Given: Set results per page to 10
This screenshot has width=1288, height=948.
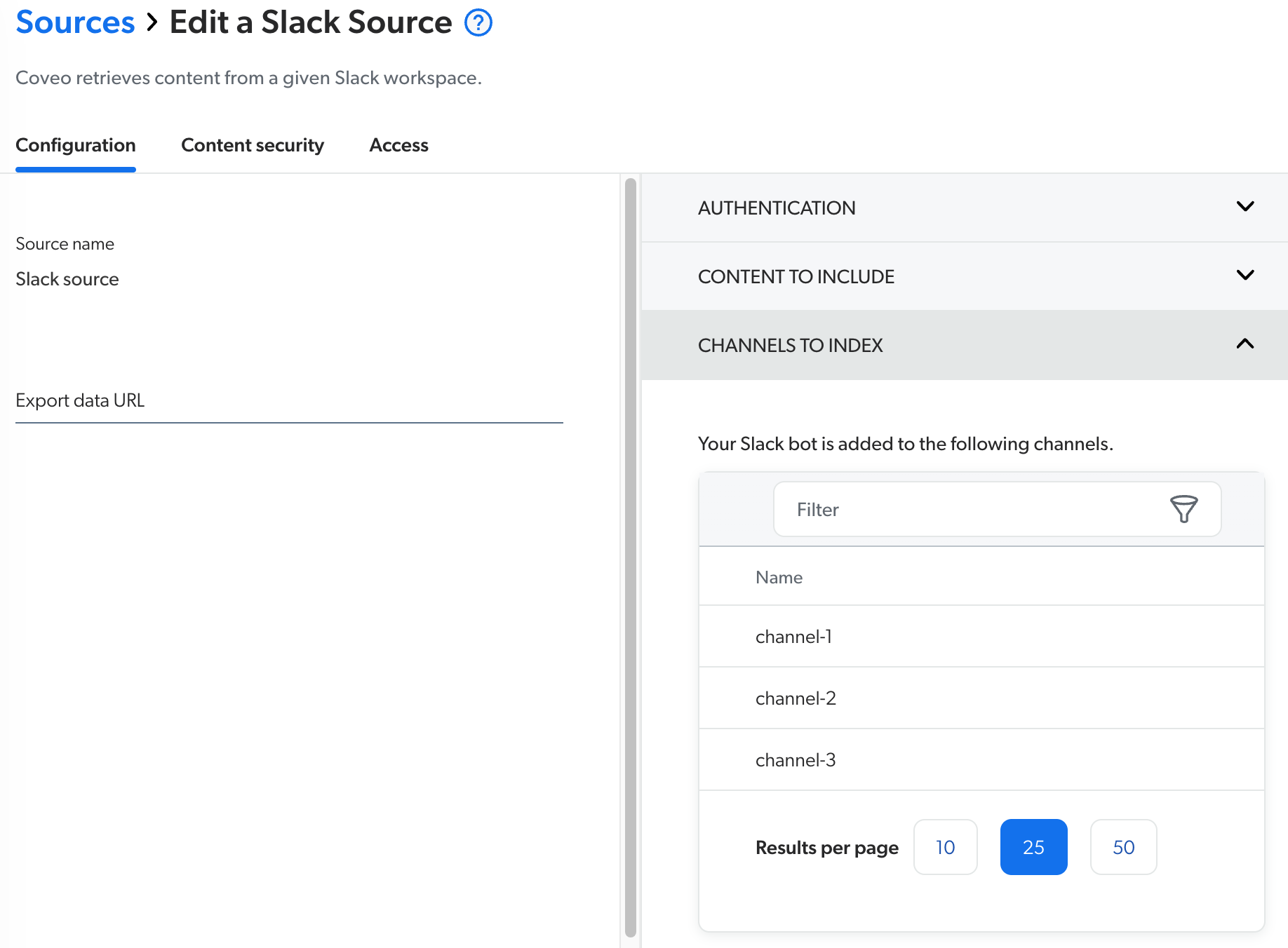Looking at the screenshot, I should point(945,847).
